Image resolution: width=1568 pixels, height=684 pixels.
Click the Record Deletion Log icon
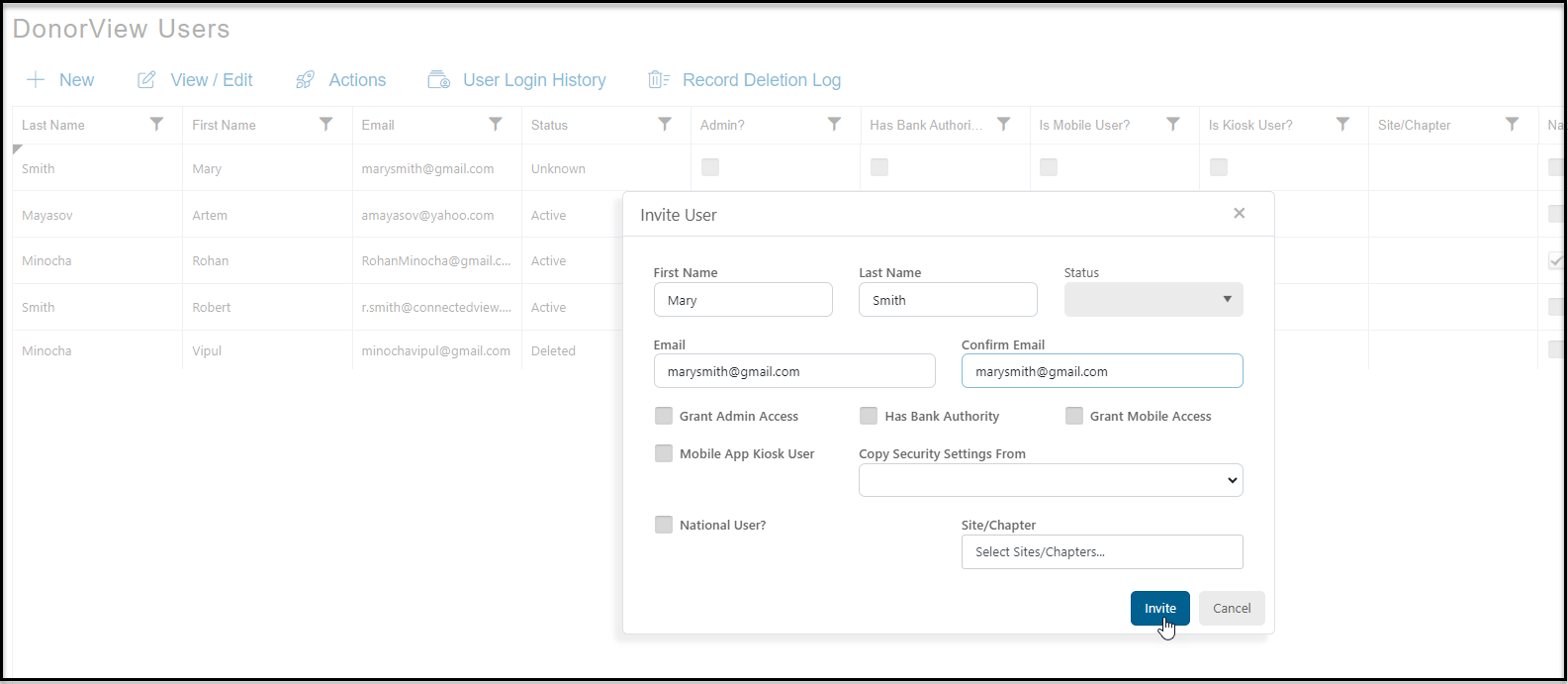pos(659,80)
